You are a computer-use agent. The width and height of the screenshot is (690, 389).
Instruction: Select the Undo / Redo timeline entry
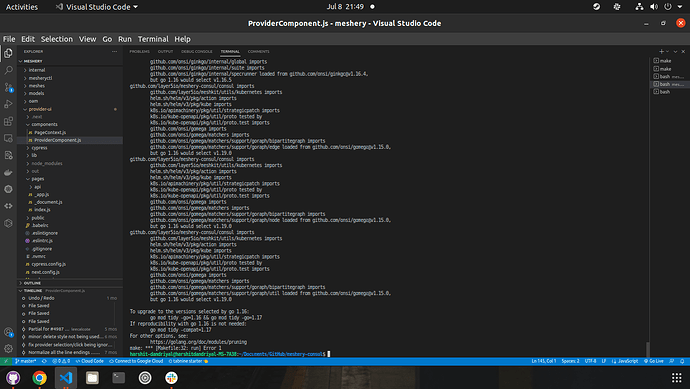tap(70, 298)
